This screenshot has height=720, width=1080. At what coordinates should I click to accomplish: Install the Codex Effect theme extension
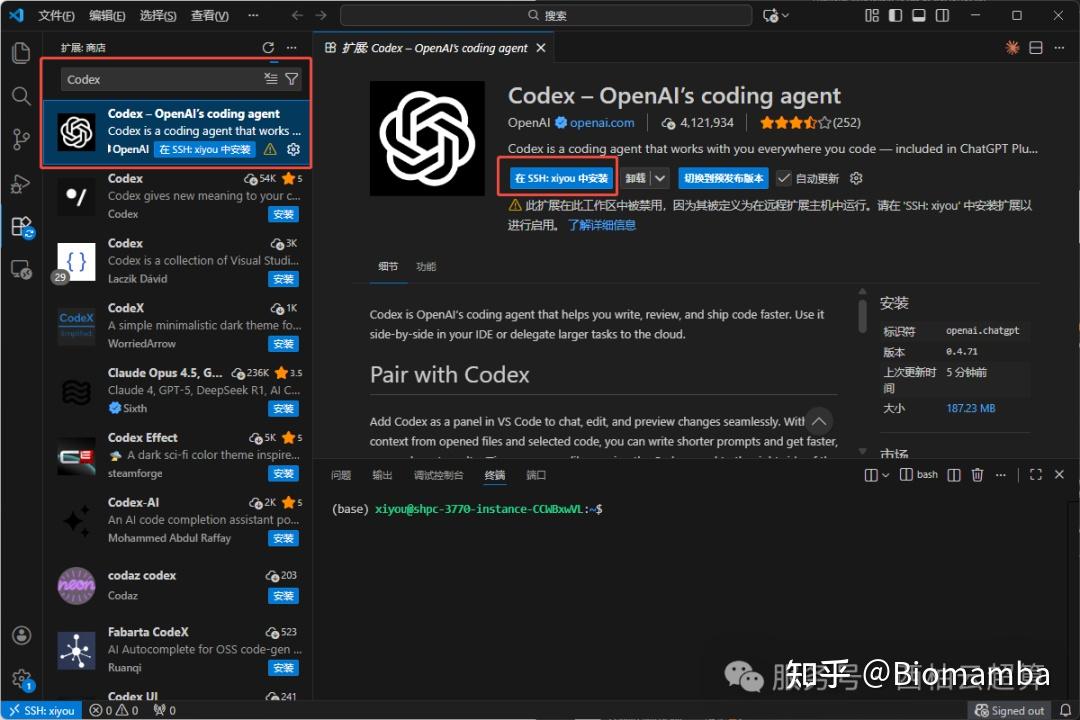tap(283, 474)
